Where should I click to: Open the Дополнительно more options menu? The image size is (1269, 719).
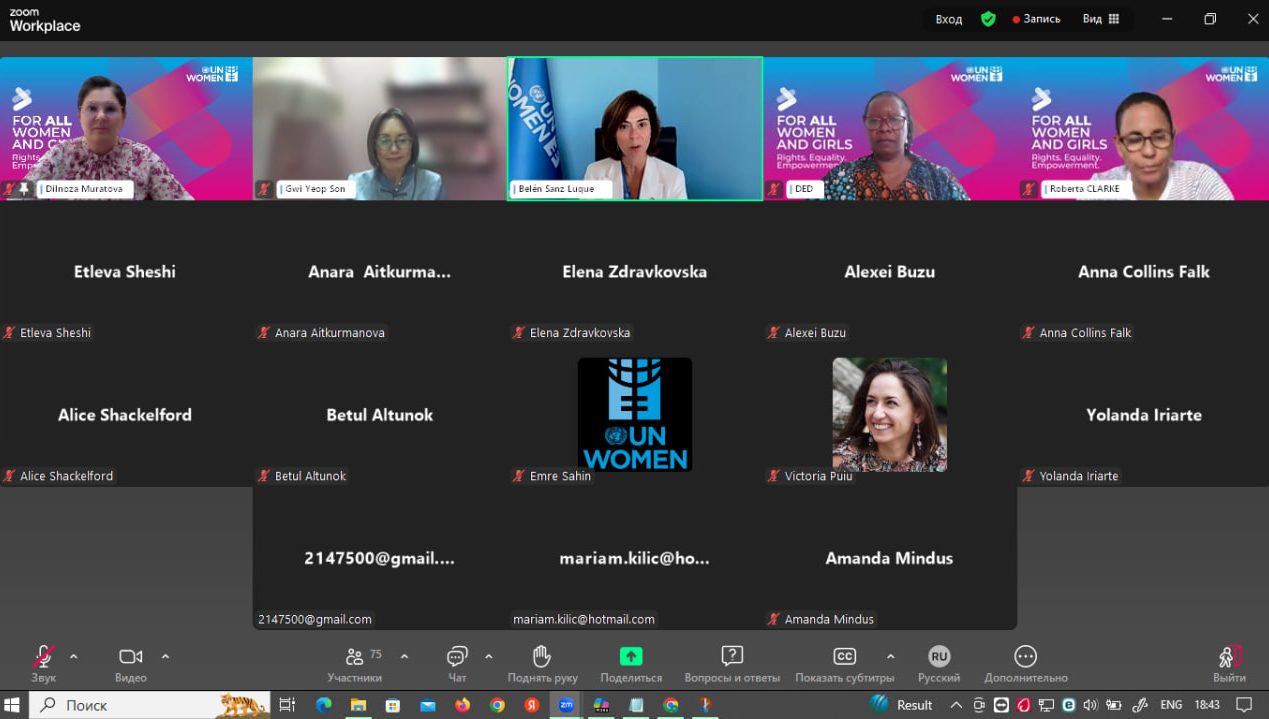tap(1025, 664)
